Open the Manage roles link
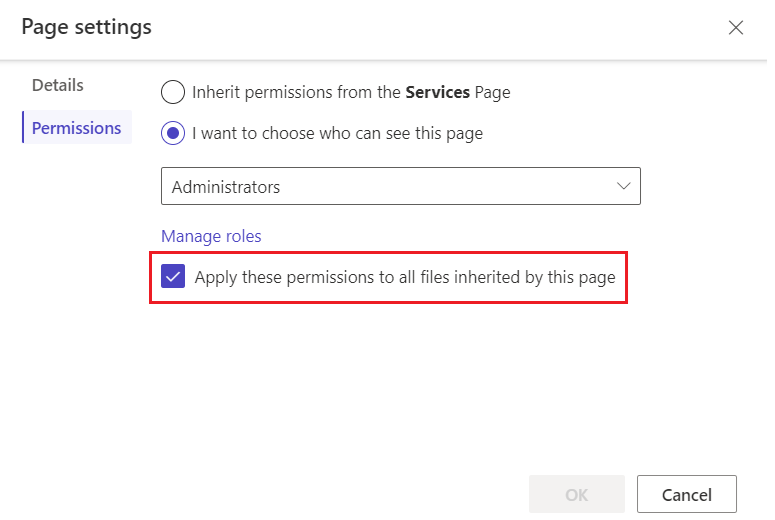Viewport: 775px width, 520px height. pyautogui.click(x=211, y=236)
